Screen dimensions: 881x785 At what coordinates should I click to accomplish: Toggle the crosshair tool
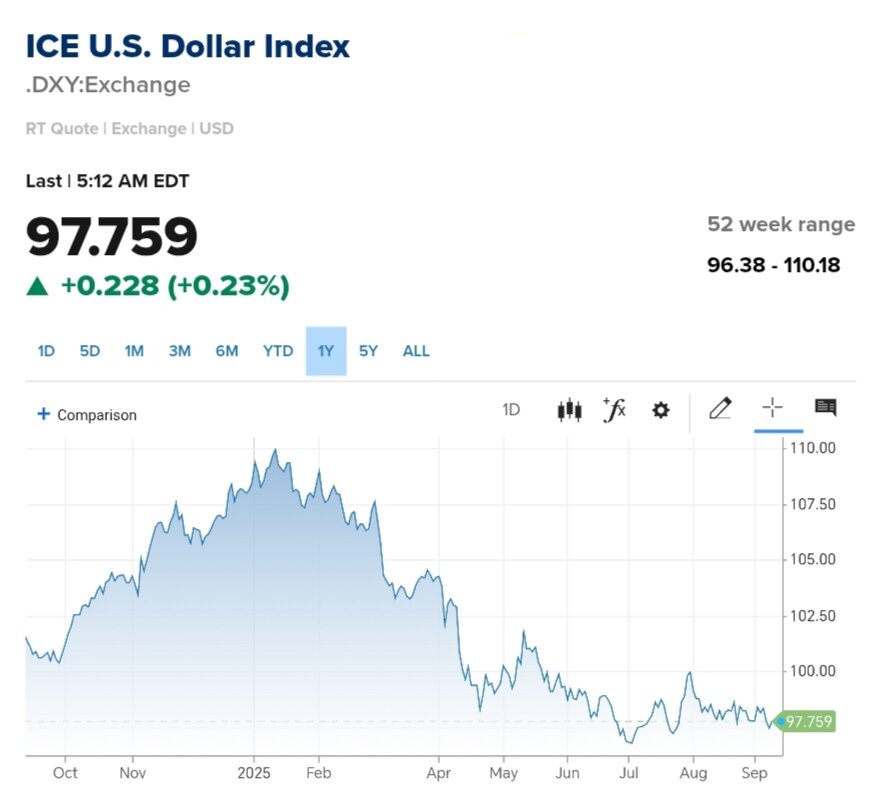click(x=772, y=408)
